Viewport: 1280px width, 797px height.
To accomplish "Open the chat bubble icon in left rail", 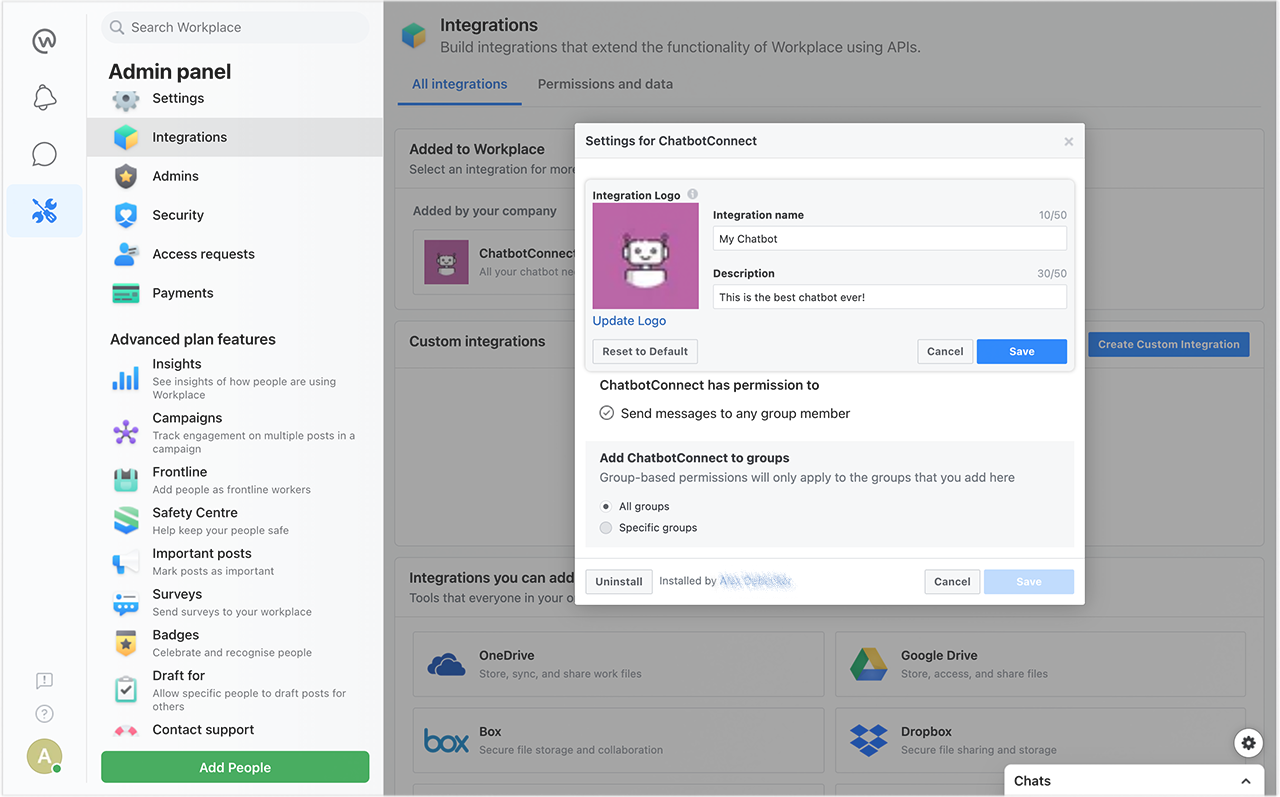I will point(44,154).
